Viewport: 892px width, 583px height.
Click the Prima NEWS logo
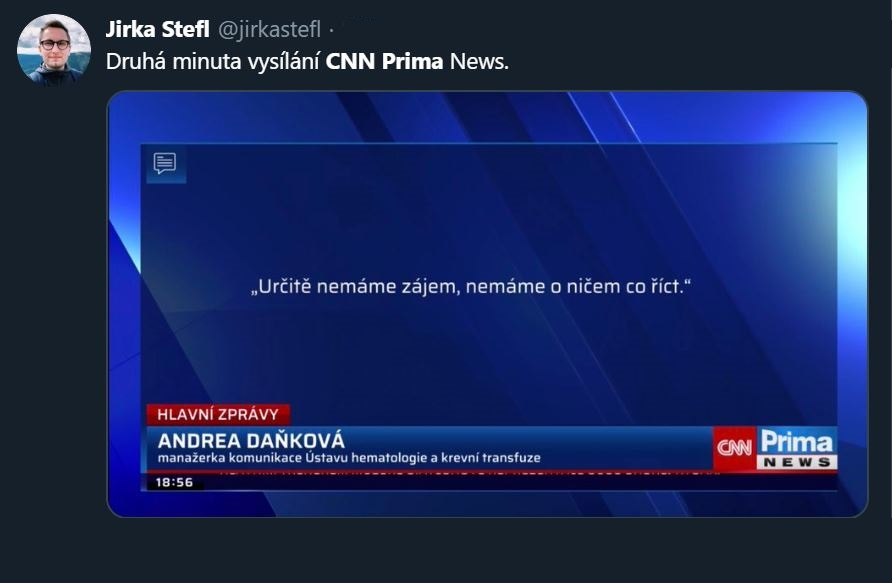tap(797, 448)
